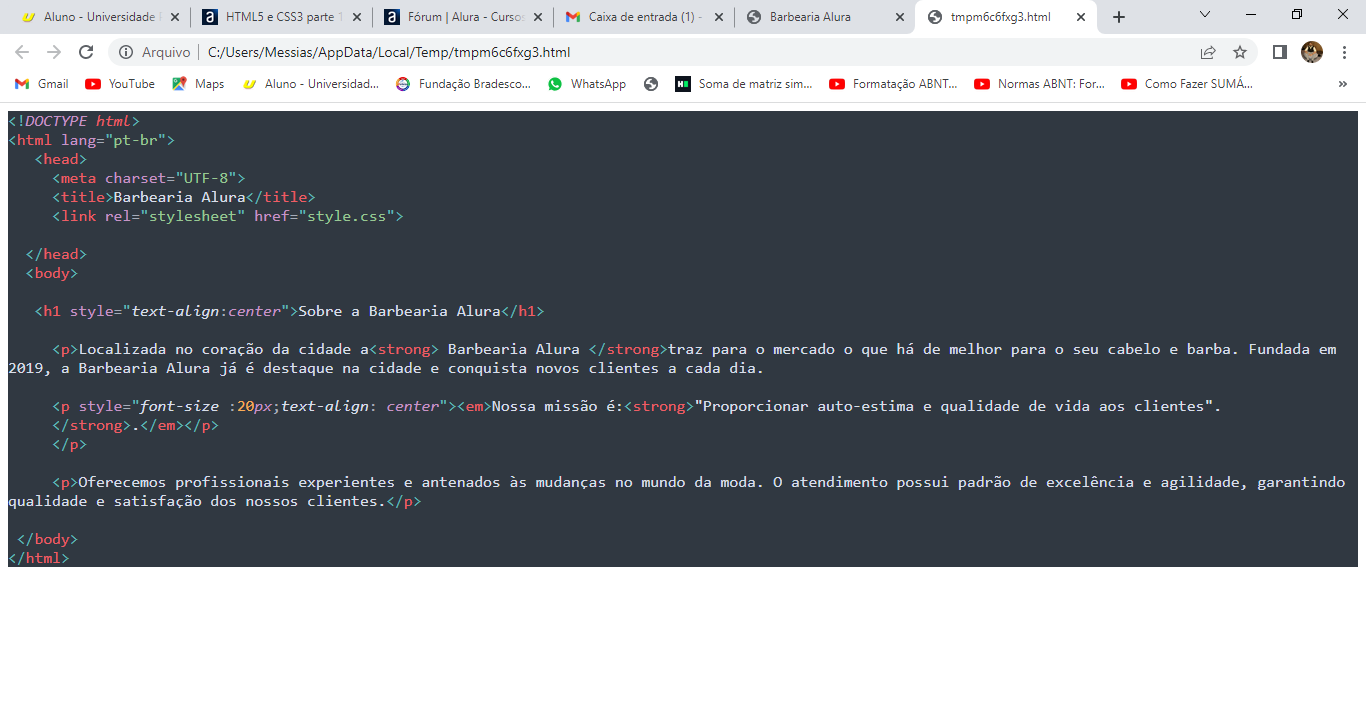Open the Gmail bookmark
Screen dimensions: 1366x728
point(41,84)
